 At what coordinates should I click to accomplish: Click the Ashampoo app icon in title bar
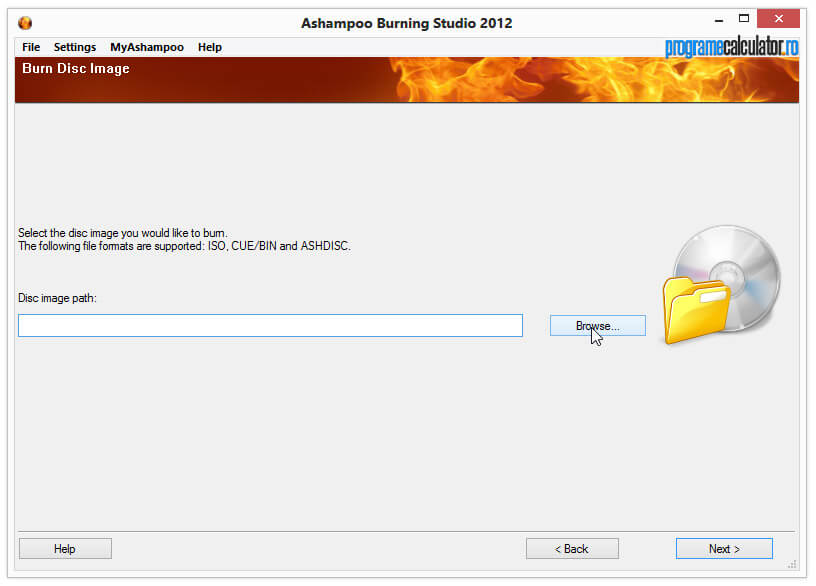pyautogui.click(x=25, y=23)
